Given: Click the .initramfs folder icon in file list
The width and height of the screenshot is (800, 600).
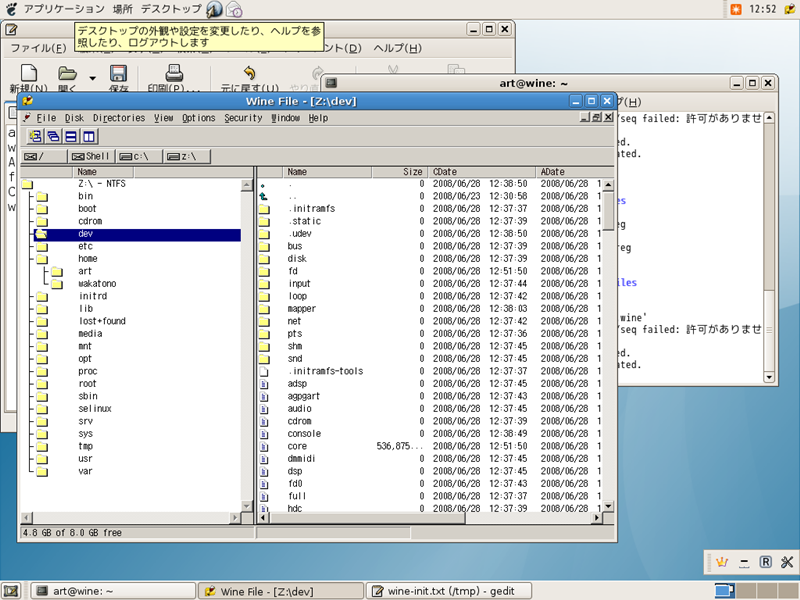Looking at the screenshot, I should pos(264,209).
